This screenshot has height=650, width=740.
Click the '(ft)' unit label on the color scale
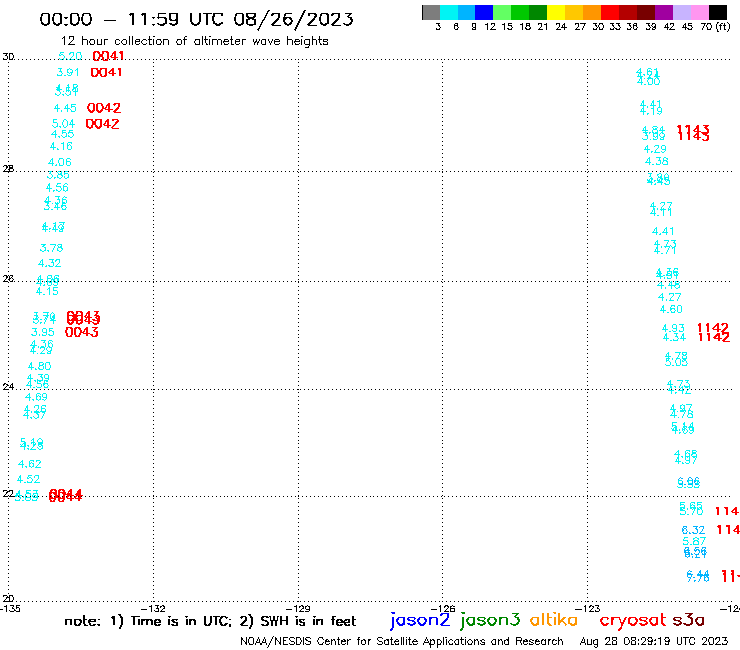(x=723, y=26)
